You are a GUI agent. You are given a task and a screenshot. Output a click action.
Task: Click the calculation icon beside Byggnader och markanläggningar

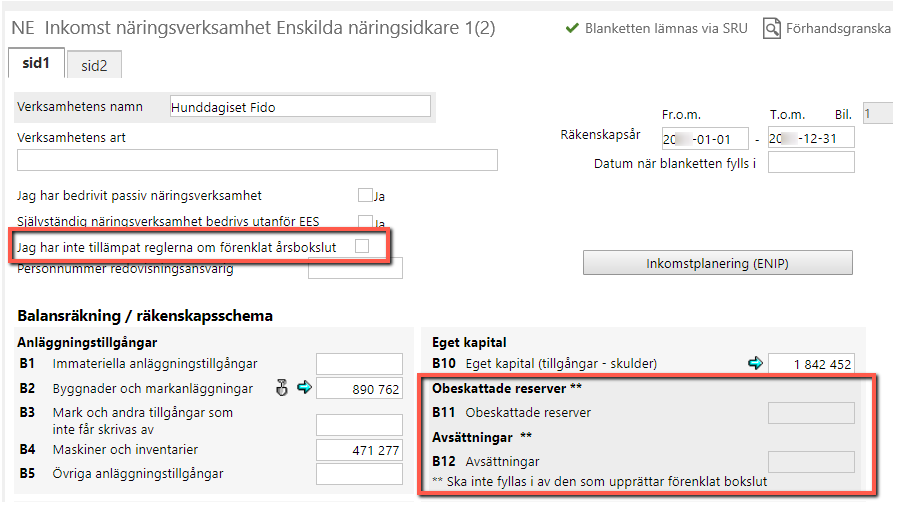coord(281,388)
